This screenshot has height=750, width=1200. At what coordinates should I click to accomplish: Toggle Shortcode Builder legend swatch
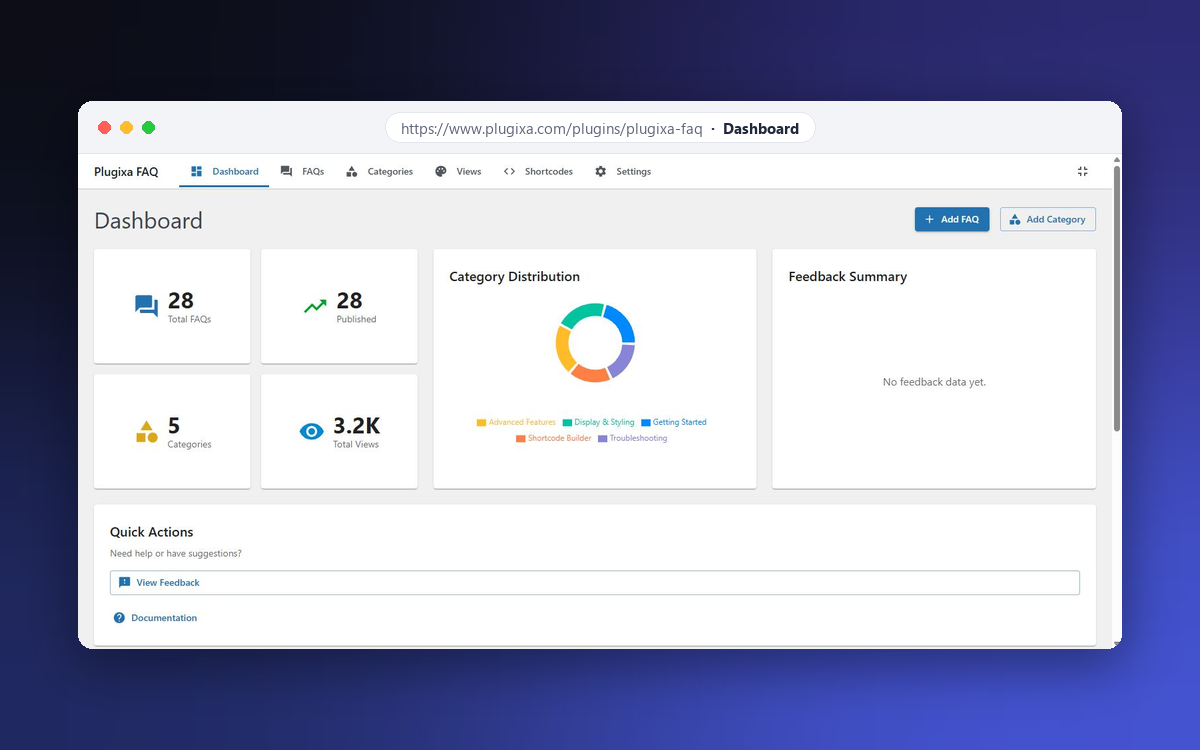click(521, 439)
